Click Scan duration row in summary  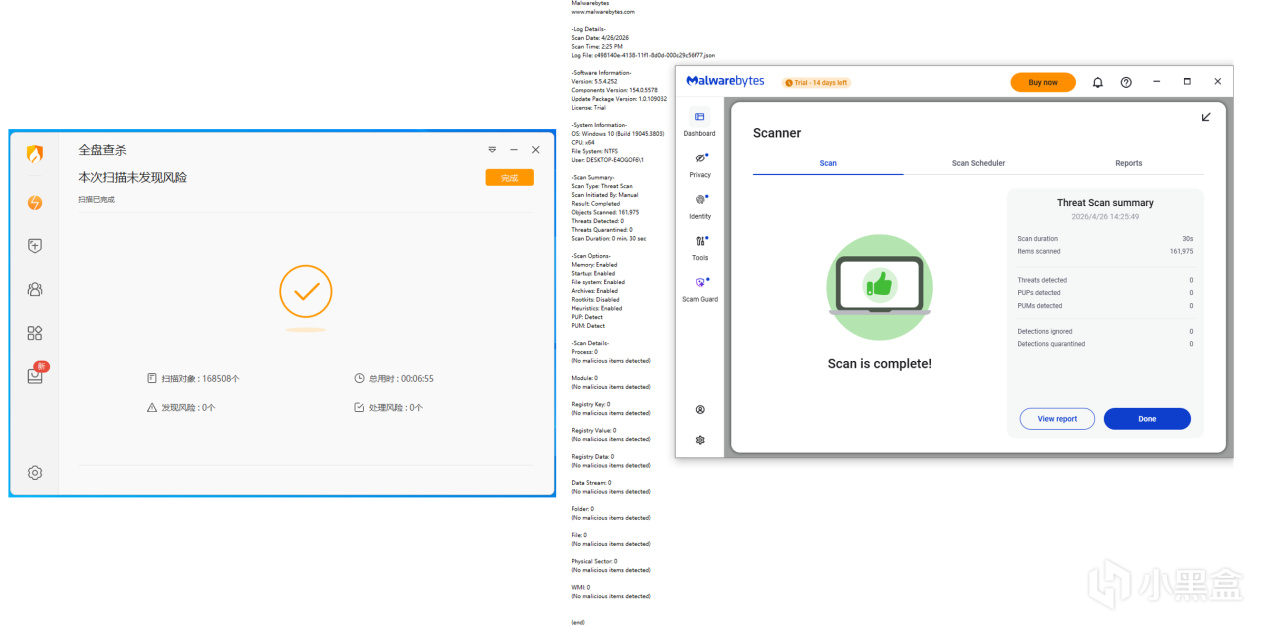click(1105, 239)
